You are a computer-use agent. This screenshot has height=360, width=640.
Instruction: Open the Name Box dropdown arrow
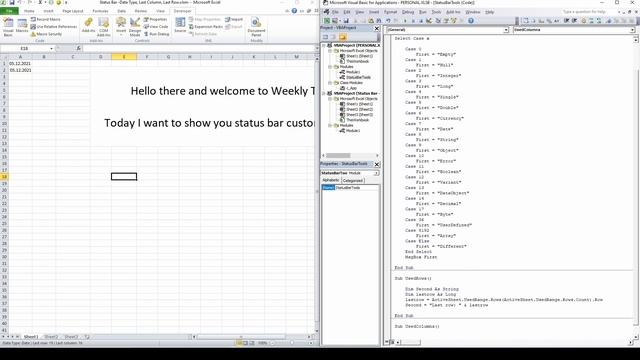point(51,49)
